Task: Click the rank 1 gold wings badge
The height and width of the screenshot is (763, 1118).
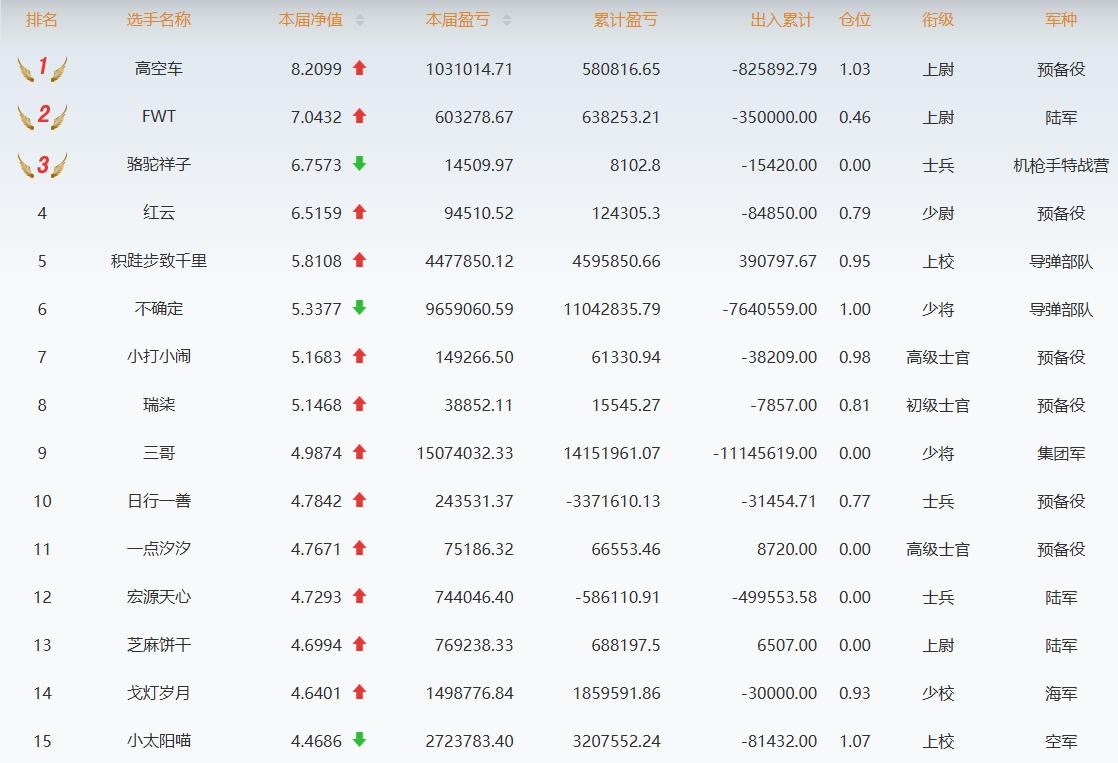Action: (x=42, y=69)
